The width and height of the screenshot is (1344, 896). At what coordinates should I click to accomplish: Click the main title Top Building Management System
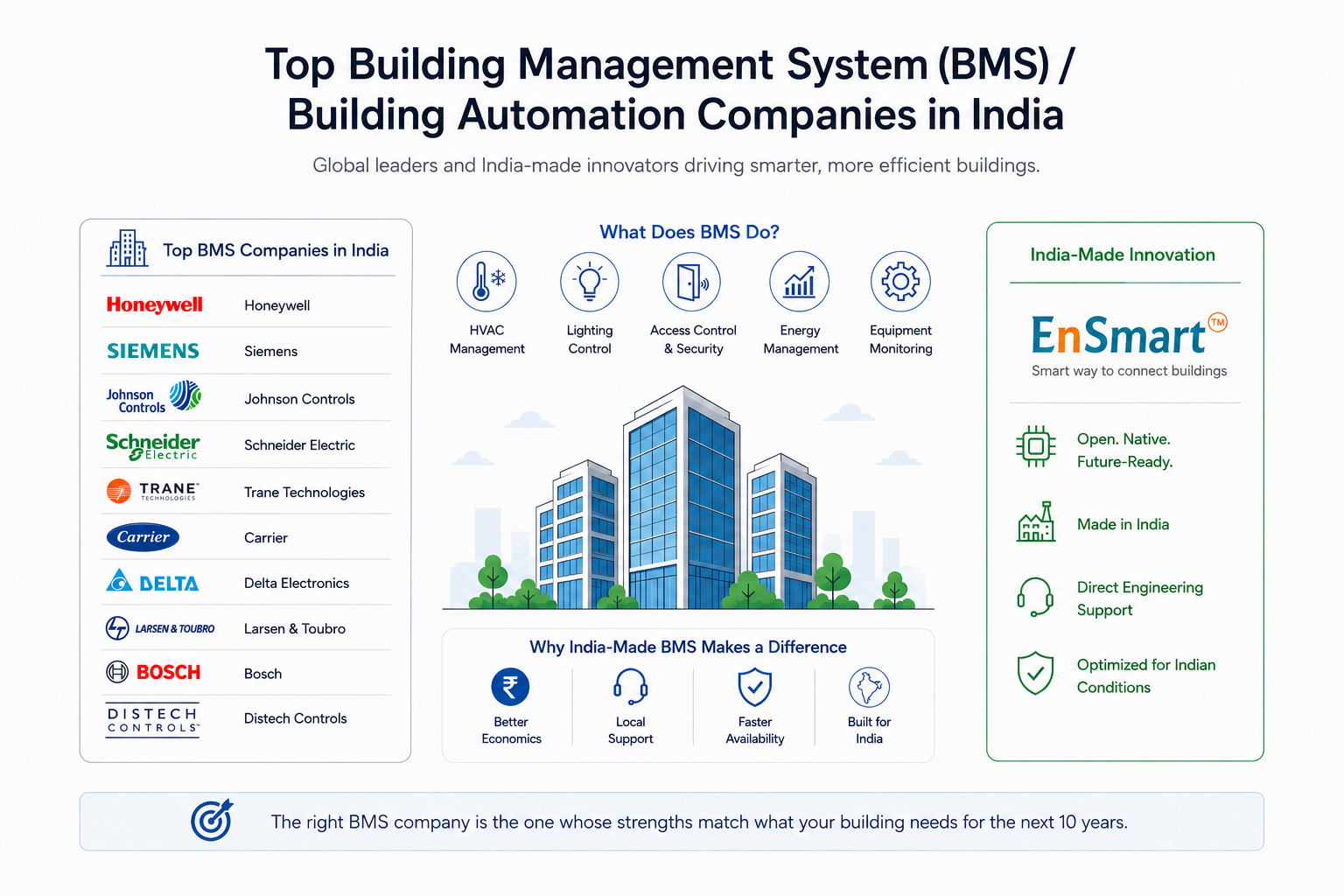coord(672,89)
